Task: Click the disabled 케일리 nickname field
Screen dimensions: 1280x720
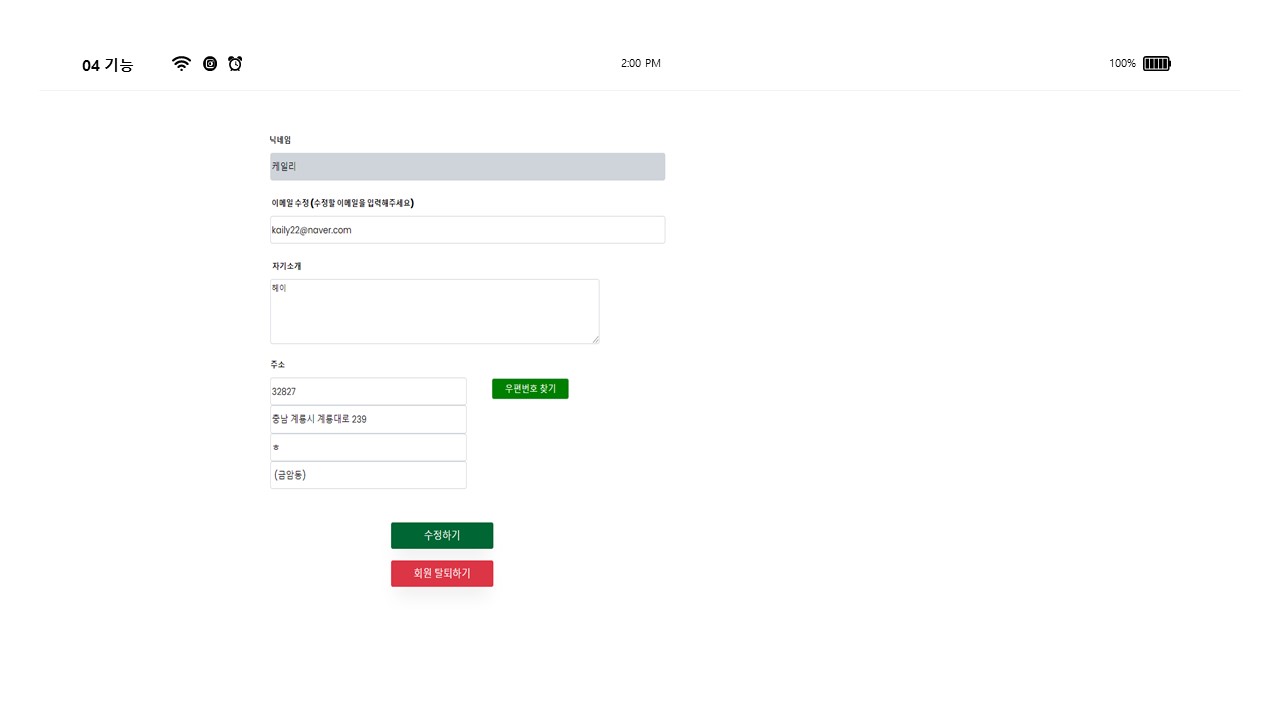Action: 467,166
